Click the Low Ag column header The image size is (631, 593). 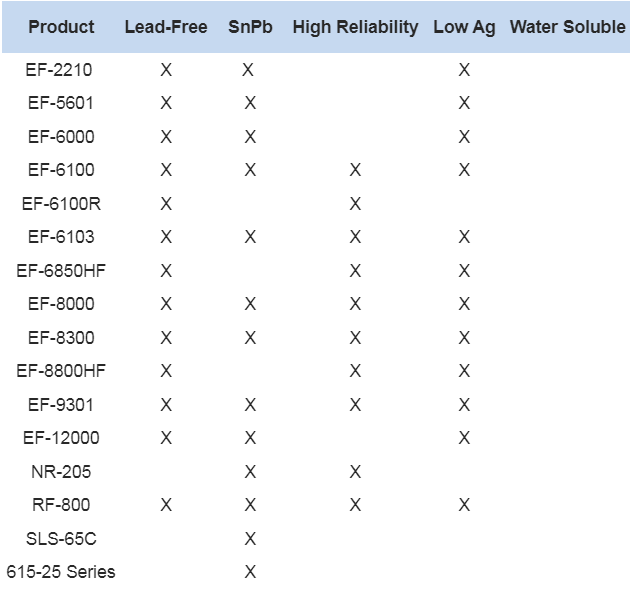point(464,28)
